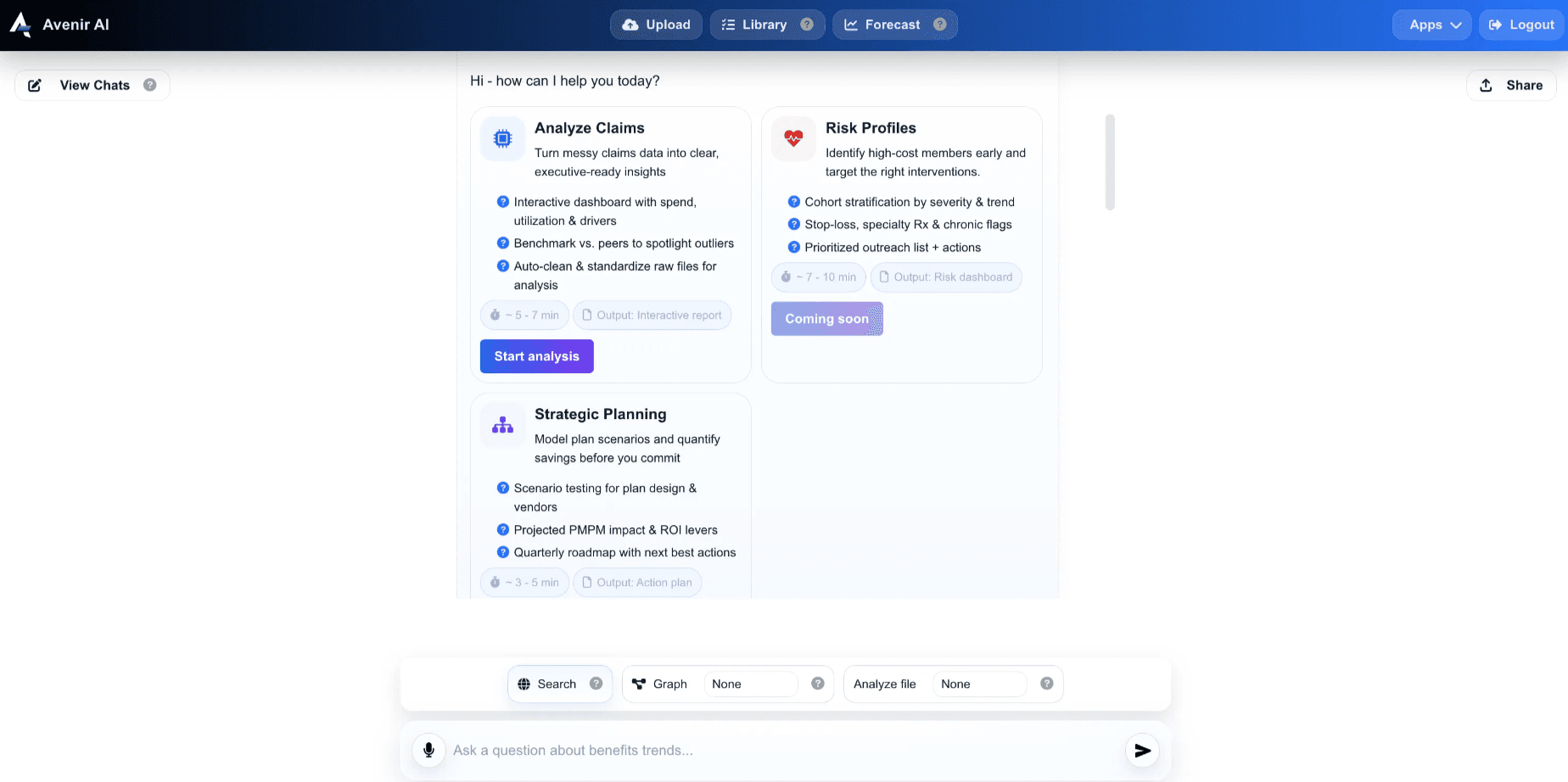The height and width of the screenshot is (782, 1568).
Task: Click the Strategic Planning hierarchy icon
Action: pyautogui.click(x=502, y=425)
